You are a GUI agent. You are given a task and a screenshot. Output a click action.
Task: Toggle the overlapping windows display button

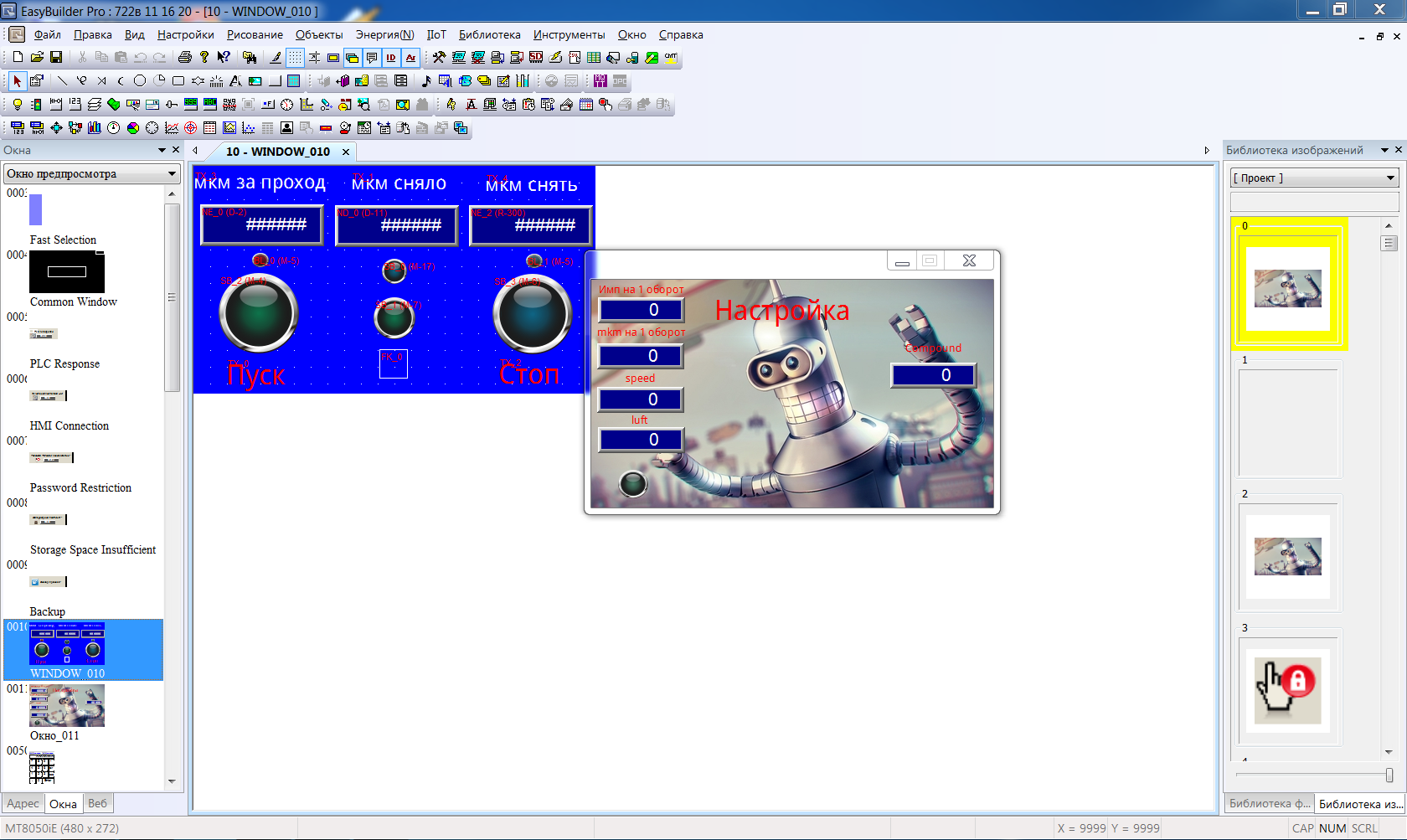(353, 57)
